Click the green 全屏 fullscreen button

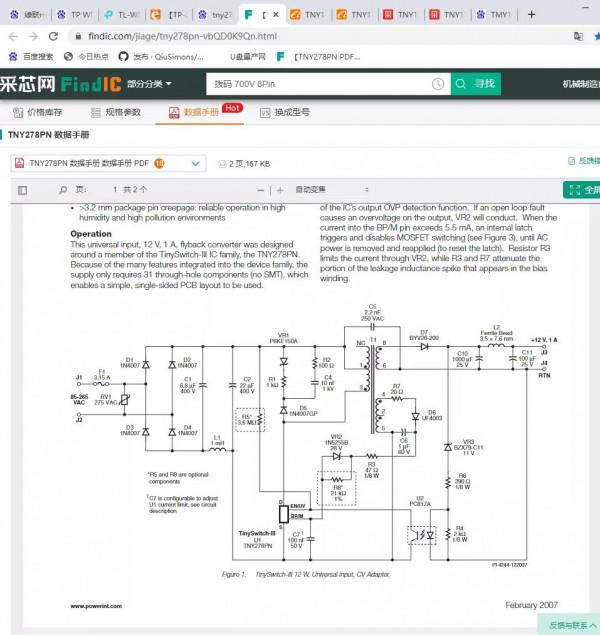[582, 190]
